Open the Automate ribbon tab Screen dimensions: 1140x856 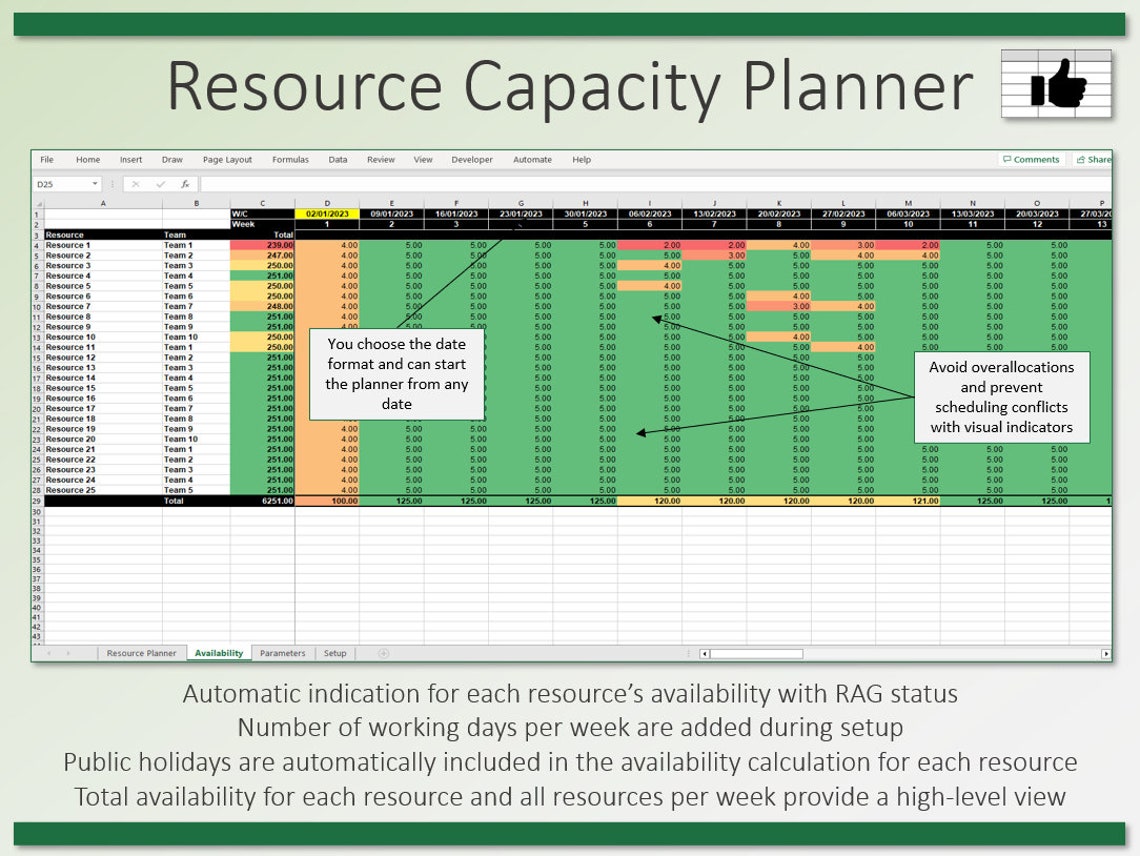pos(531,159)
